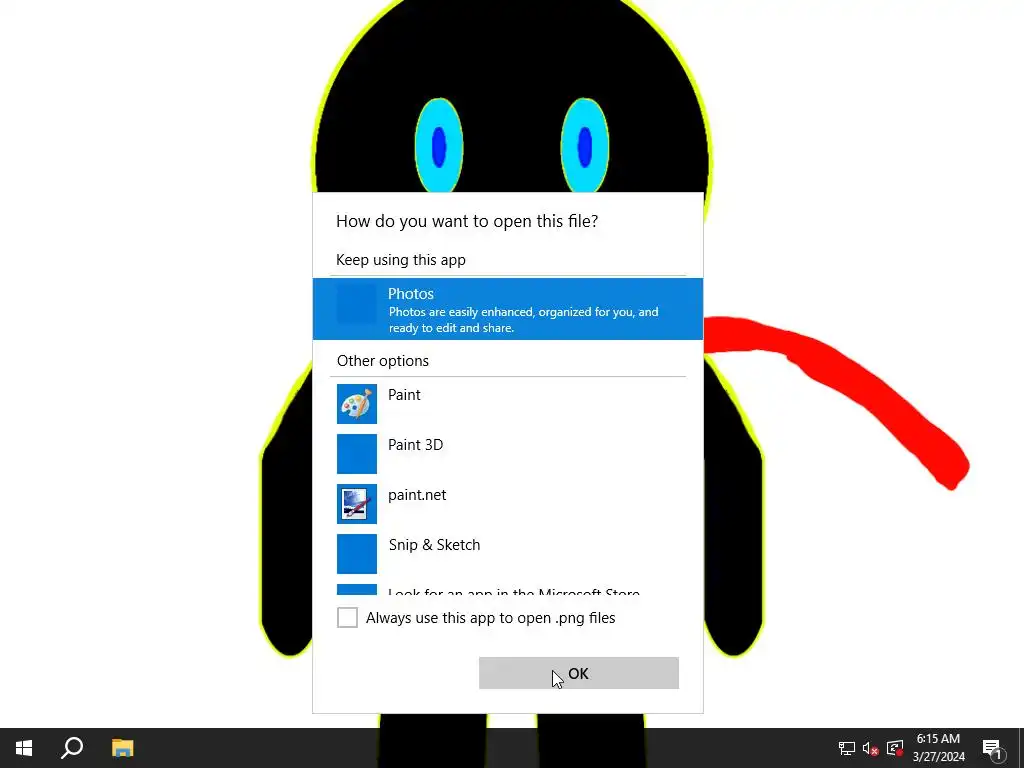
Task: Select the Photos app option
Action: (508, 309)
